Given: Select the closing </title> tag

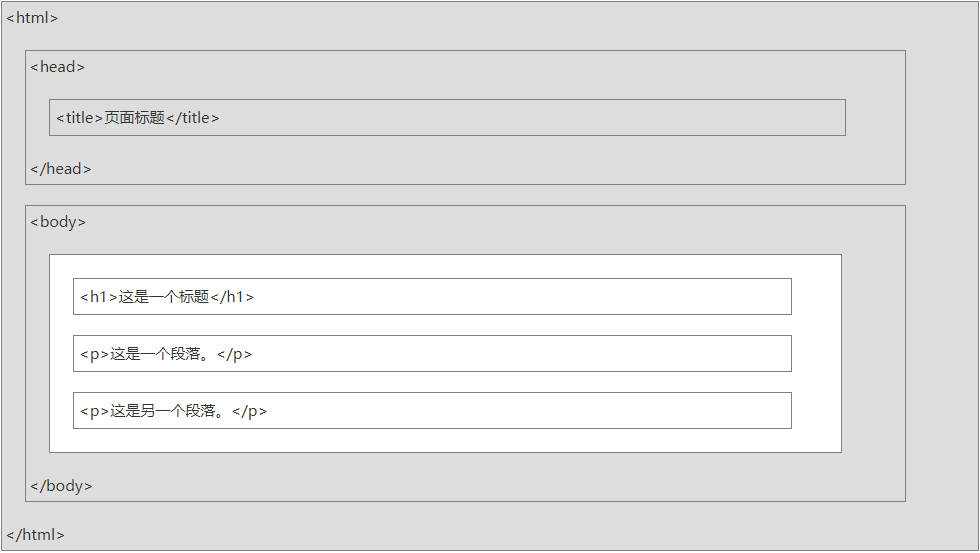Looking at the screenshot, I should coord(192,118).
